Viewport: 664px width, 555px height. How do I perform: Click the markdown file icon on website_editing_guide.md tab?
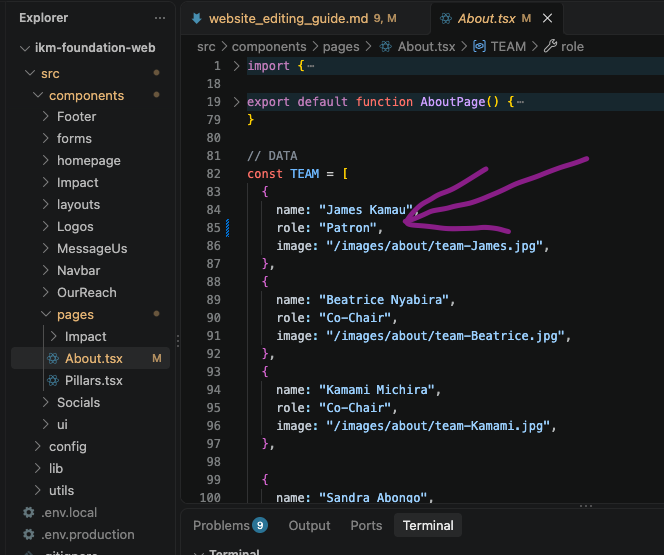pyautogui.click(x=196, y=19)
